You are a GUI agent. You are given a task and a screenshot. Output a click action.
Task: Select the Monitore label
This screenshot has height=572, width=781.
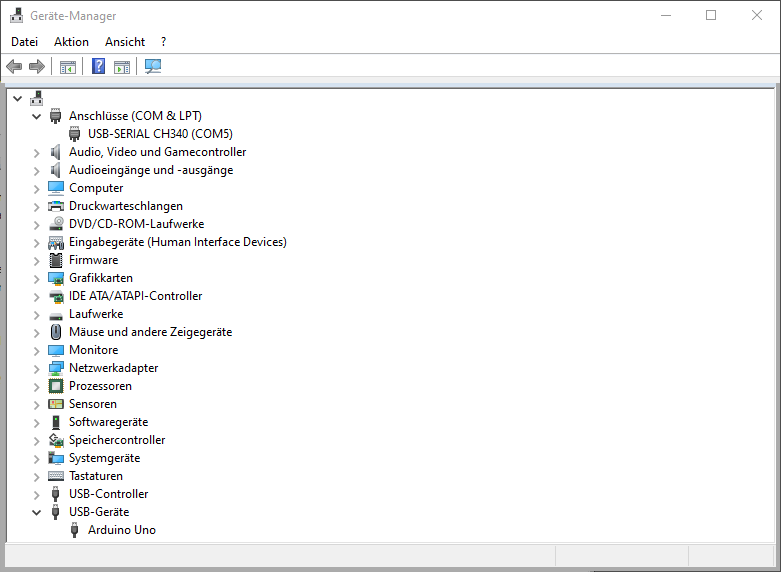point(94,350)
